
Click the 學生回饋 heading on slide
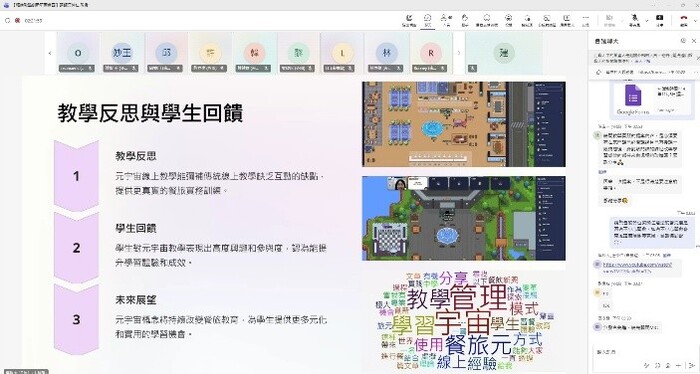(x=136, y=228)
